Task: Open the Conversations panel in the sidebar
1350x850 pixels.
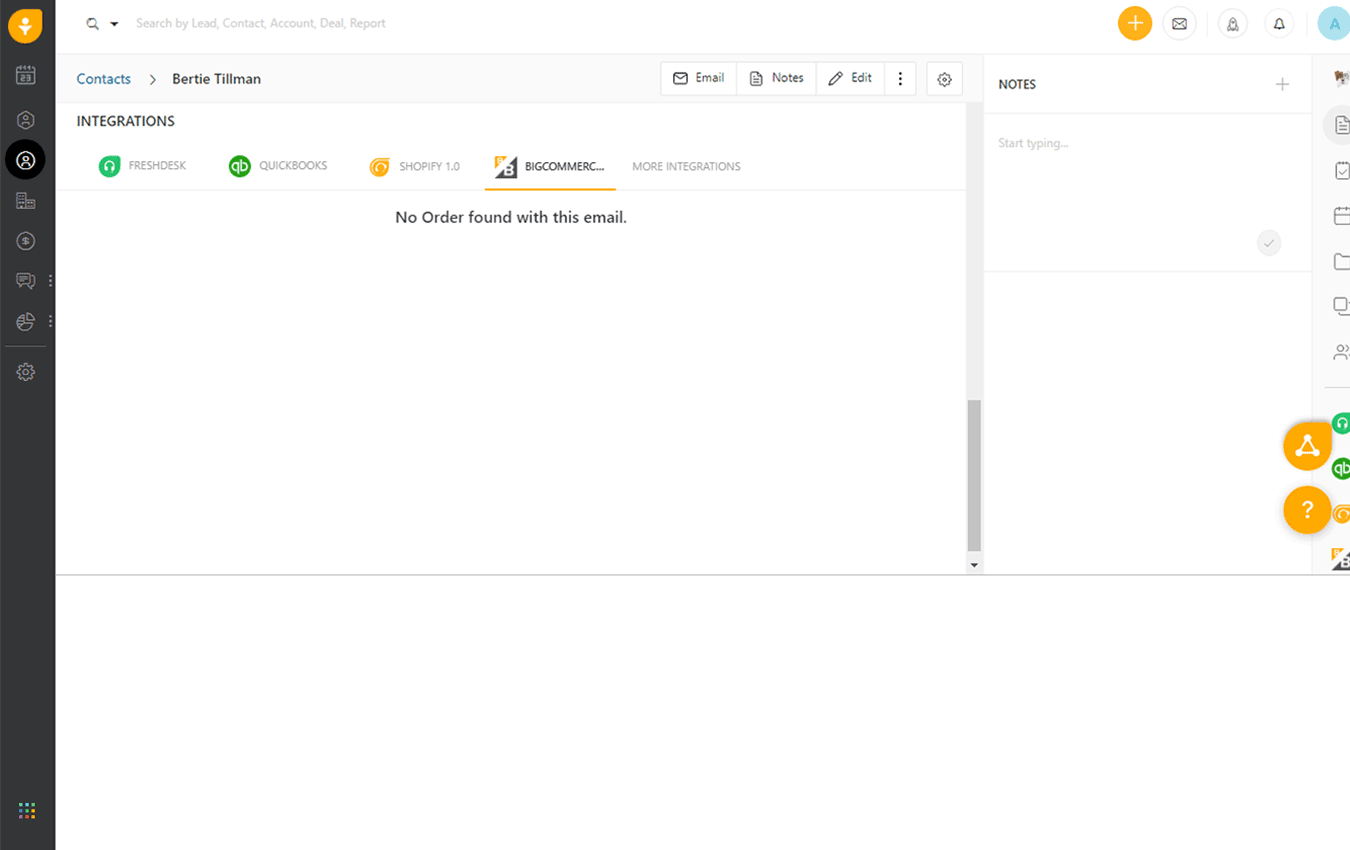Action: coord(25,280)
